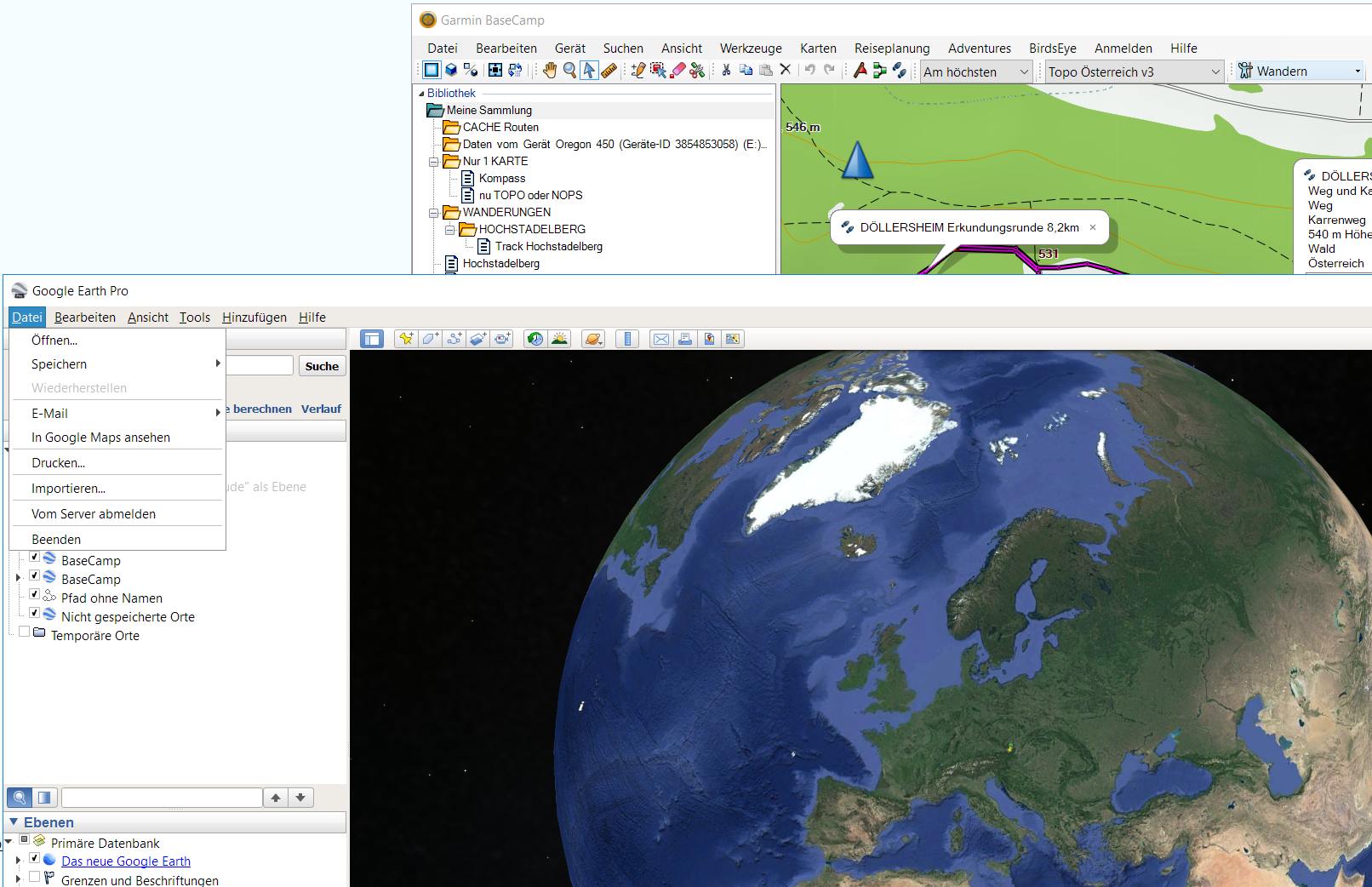1372x887 pixels.
Task: Open the Reiseplanung menu in BaseCamp
Action: [x=891, y=49]
